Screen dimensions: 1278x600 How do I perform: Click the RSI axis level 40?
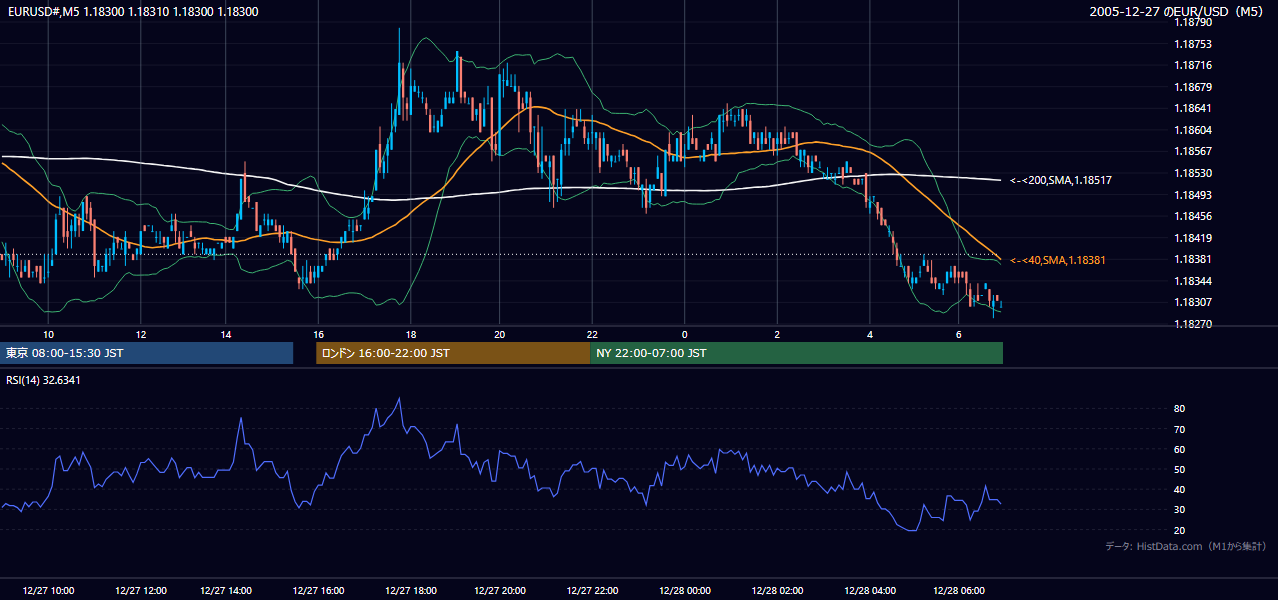[x=1179, y=489]
